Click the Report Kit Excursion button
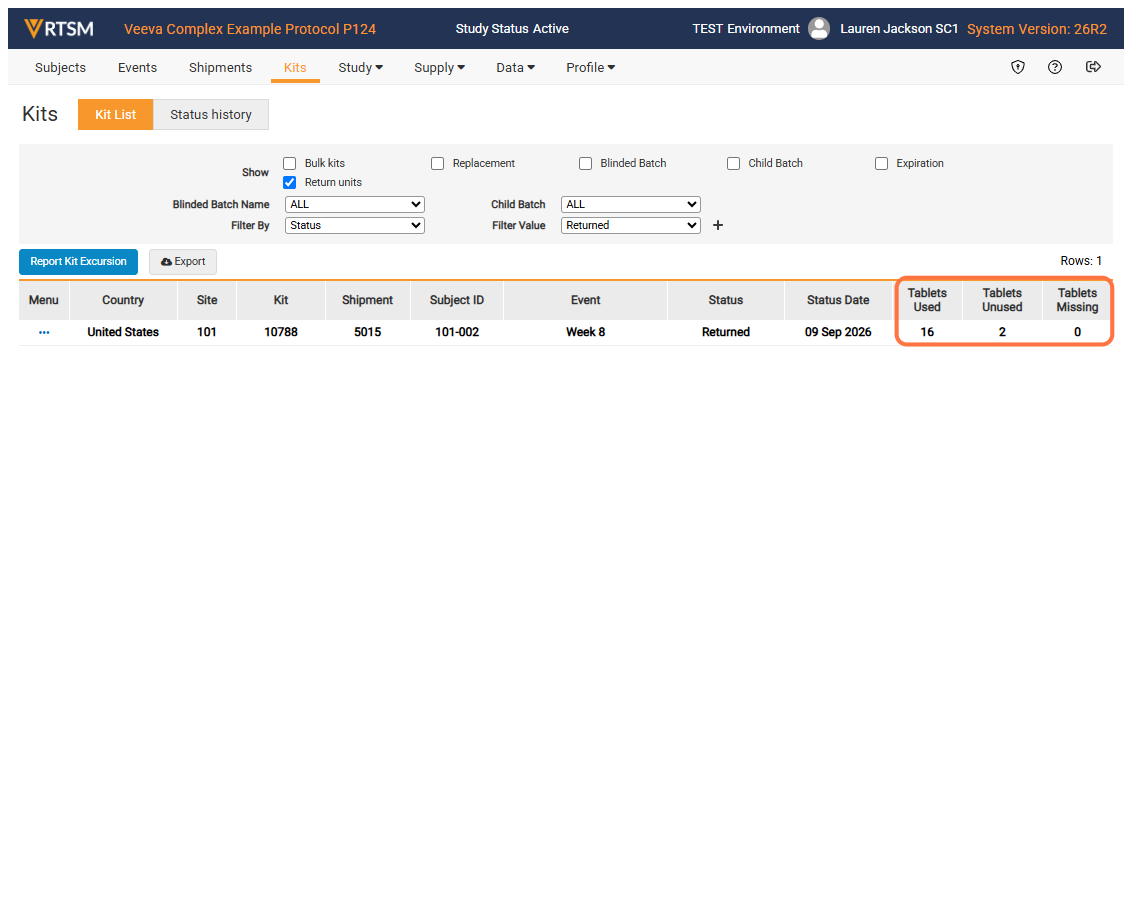 [x=79, y=261]
